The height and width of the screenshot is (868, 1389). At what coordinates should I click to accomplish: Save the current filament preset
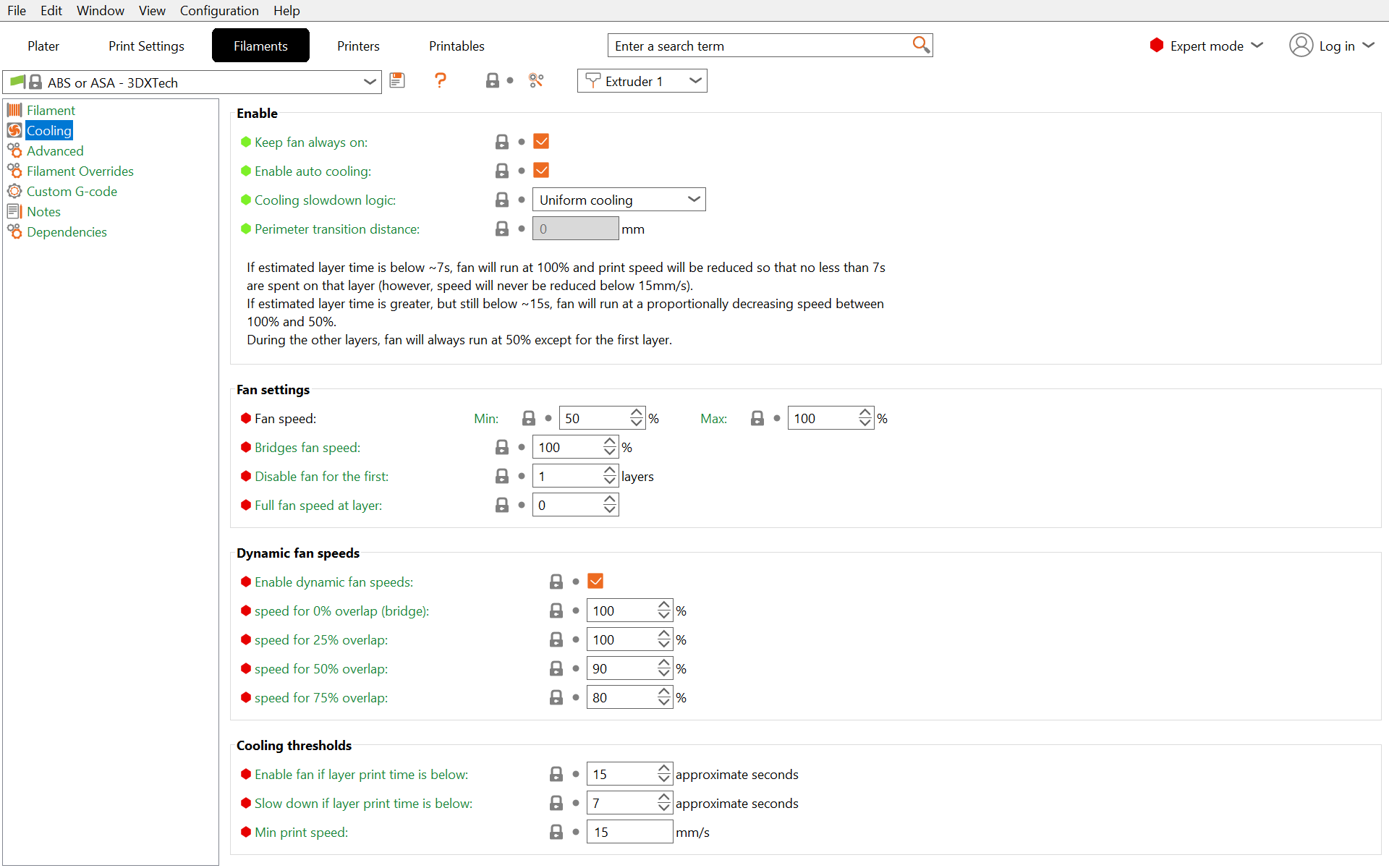click(397, 80)
